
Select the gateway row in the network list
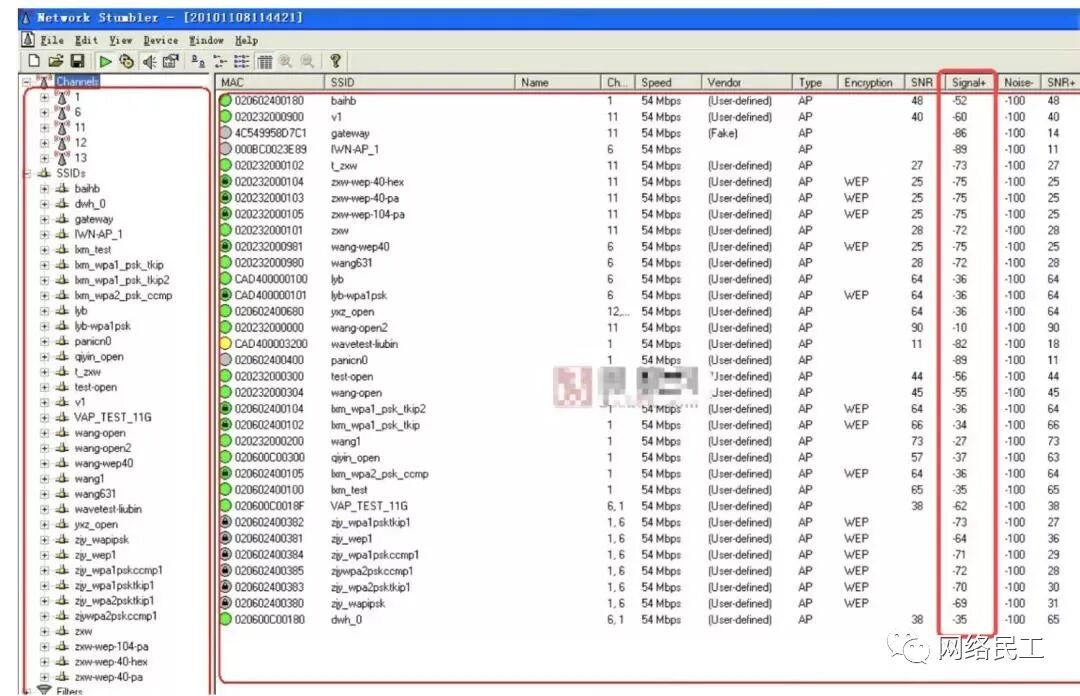tap(647, 133)
